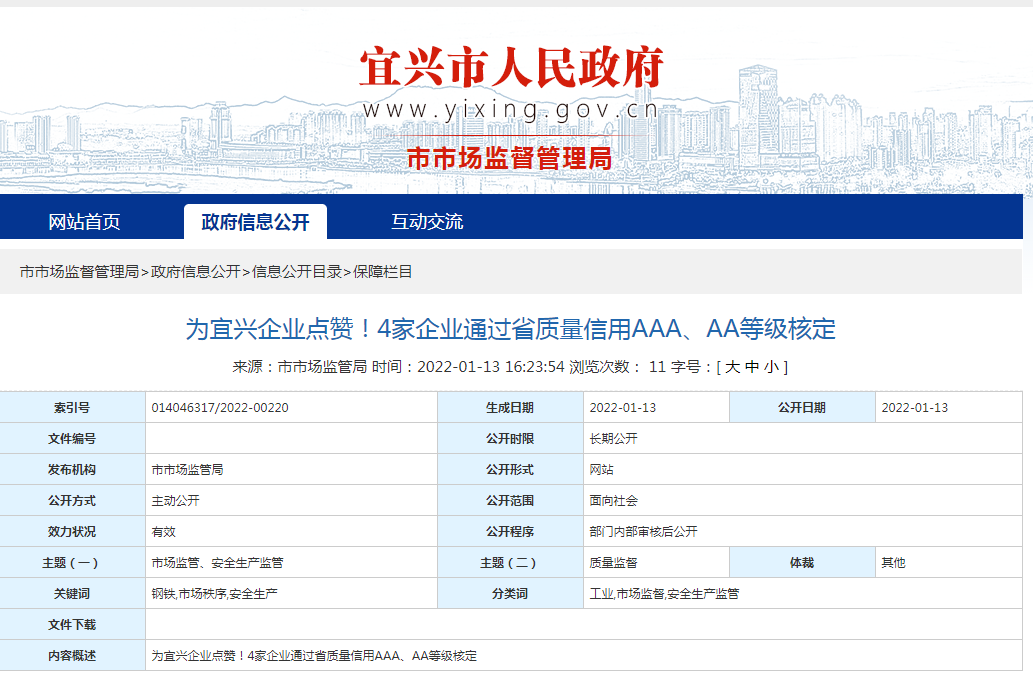Click the 公开范围 header cell

coord(510,501)
